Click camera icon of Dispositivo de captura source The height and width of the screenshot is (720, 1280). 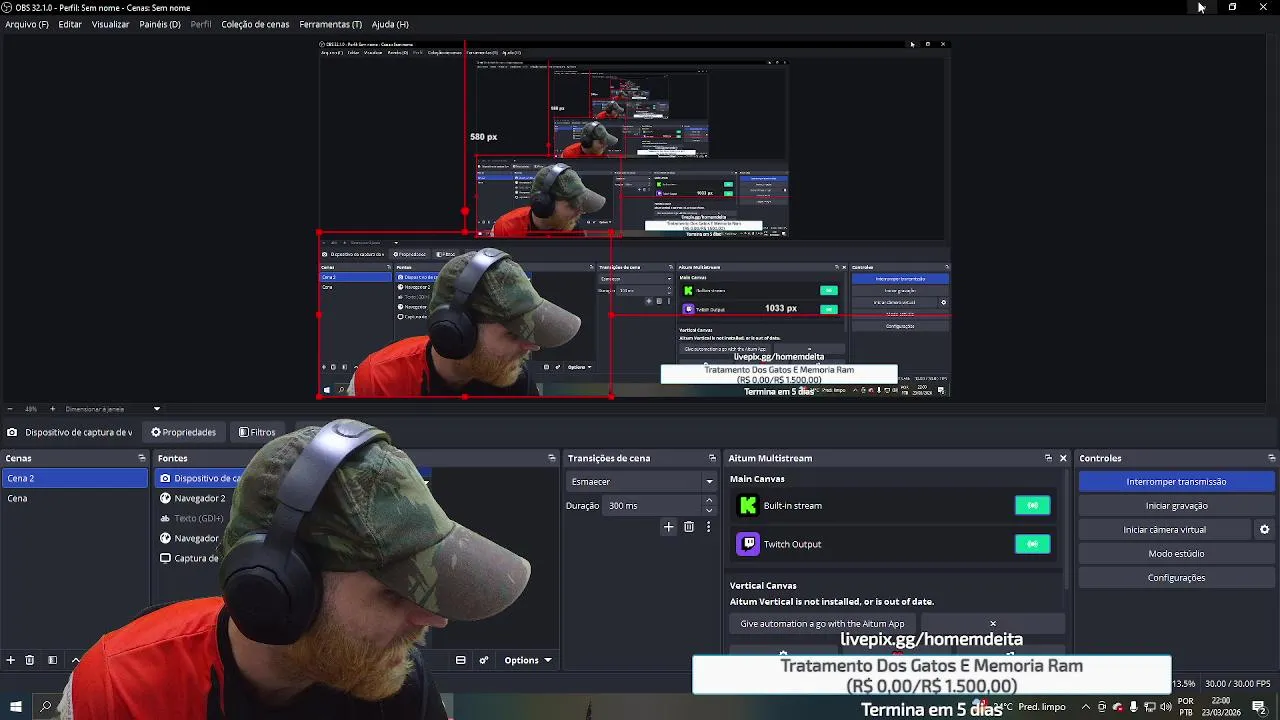pos(165,478)
